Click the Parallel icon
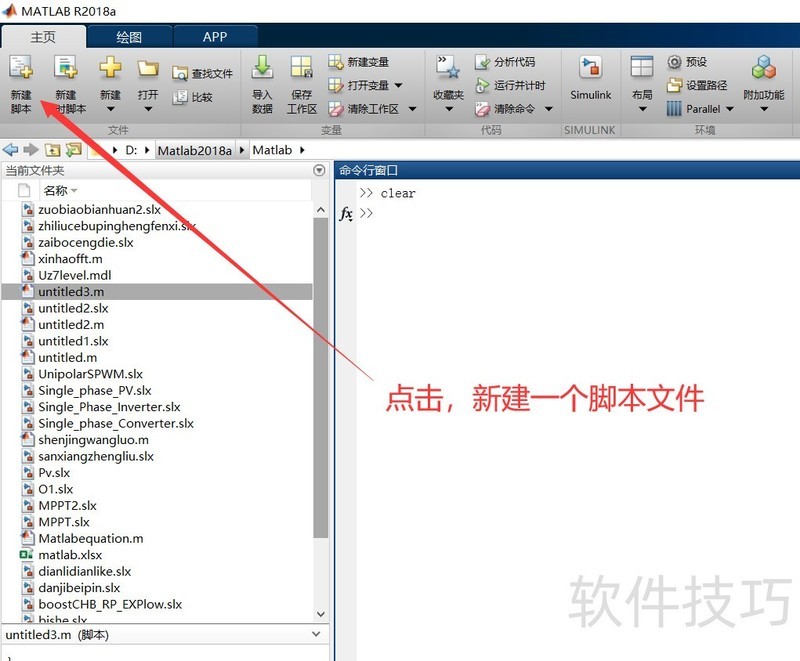The width and height of the screenshot is (800, 661). (674, 109)
